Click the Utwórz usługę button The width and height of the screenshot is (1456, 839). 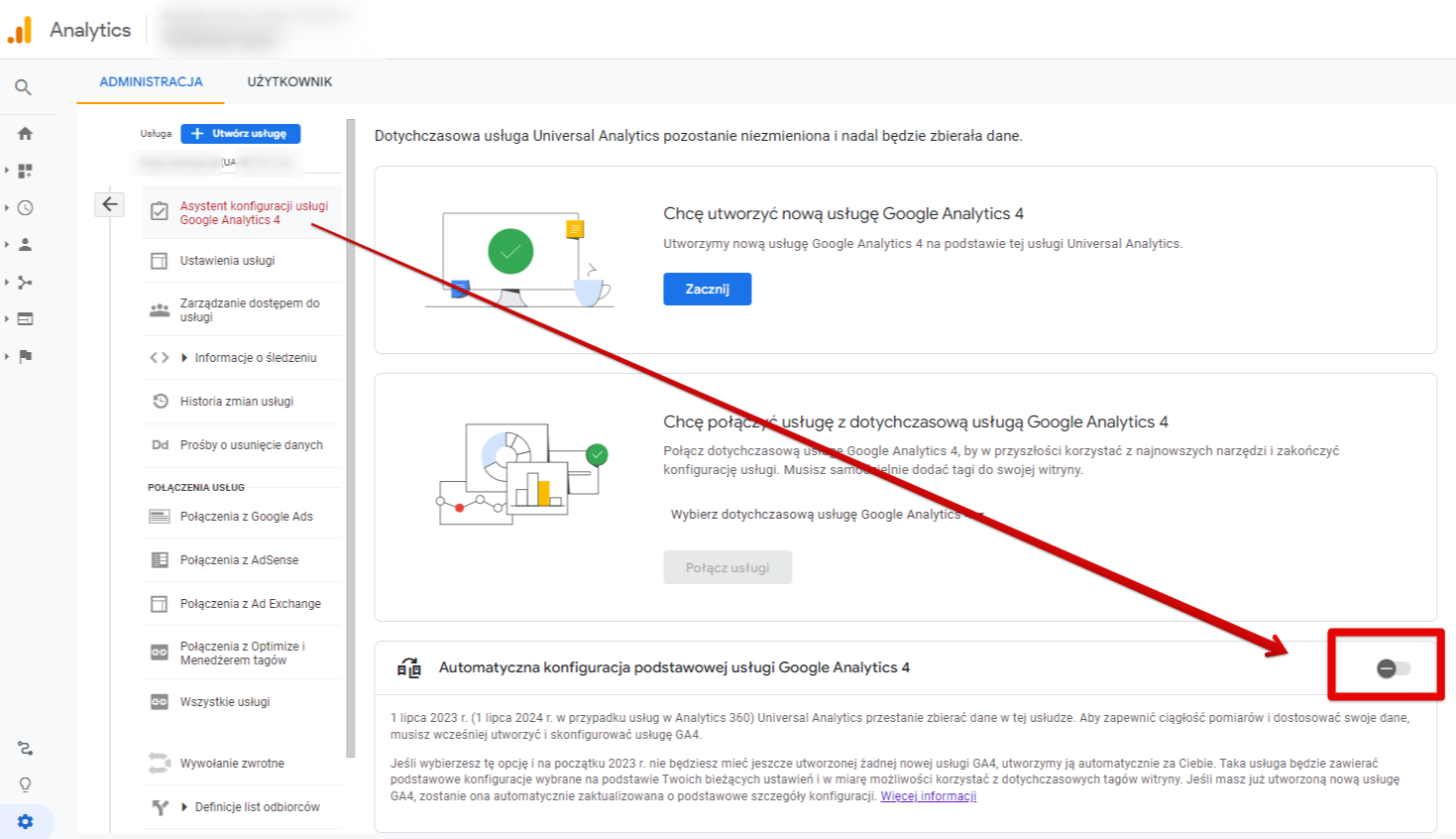[x=241, y=133]
